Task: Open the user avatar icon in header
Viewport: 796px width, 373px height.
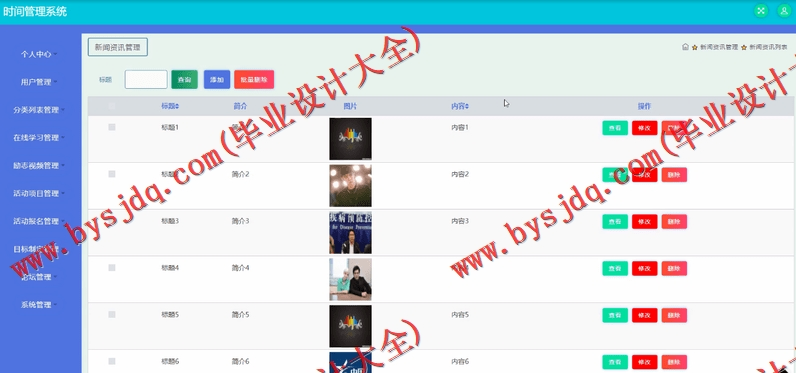Action: [784, 11]
